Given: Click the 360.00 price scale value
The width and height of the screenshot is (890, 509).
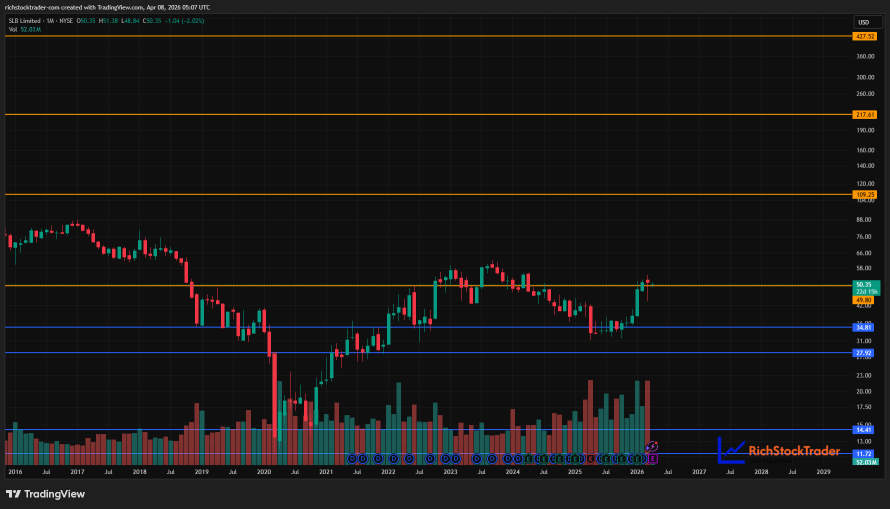Looking at the screenshot, I should (x=865, y=57).
